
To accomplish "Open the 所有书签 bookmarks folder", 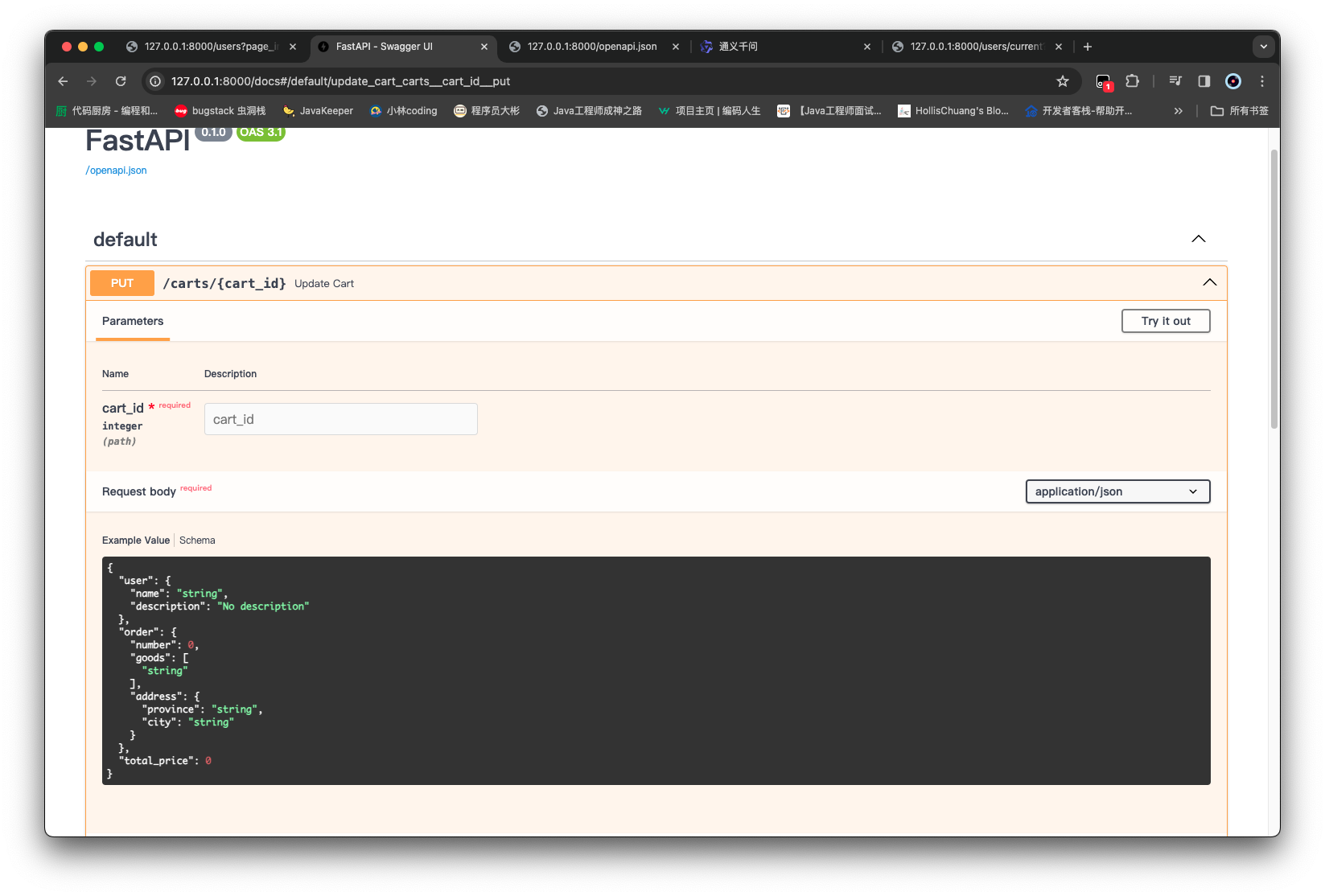I will point(1239,111).
